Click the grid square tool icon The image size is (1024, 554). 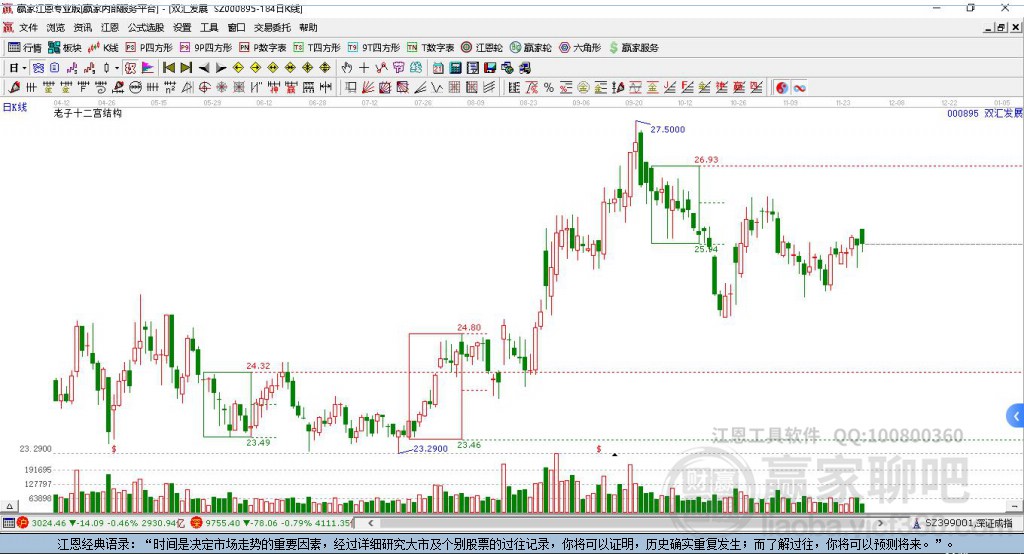pyautogui.click(x=455, y=88)
